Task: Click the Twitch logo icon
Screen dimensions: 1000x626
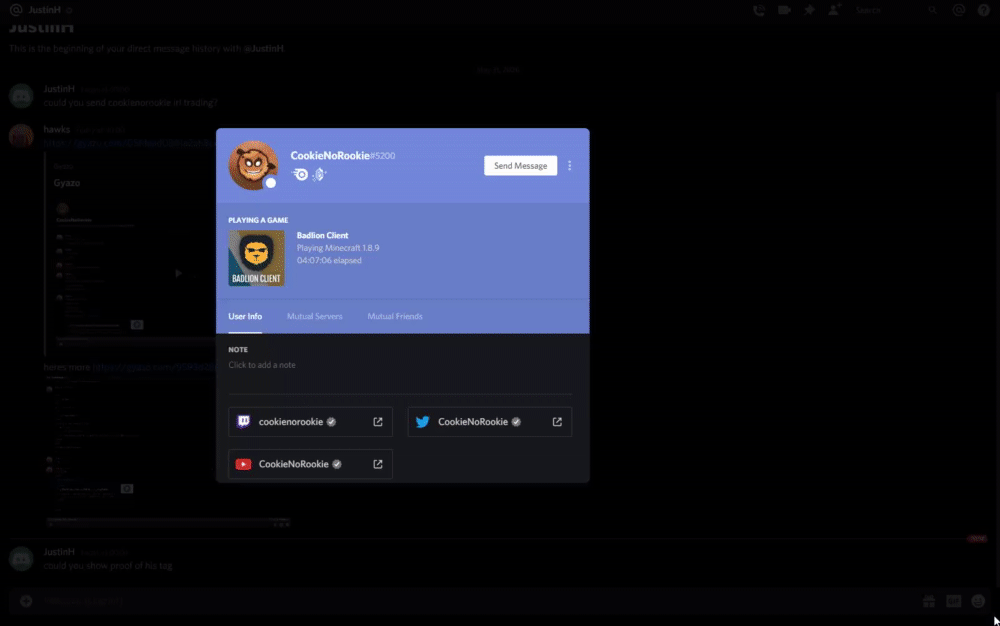Action: pos(244,421)
